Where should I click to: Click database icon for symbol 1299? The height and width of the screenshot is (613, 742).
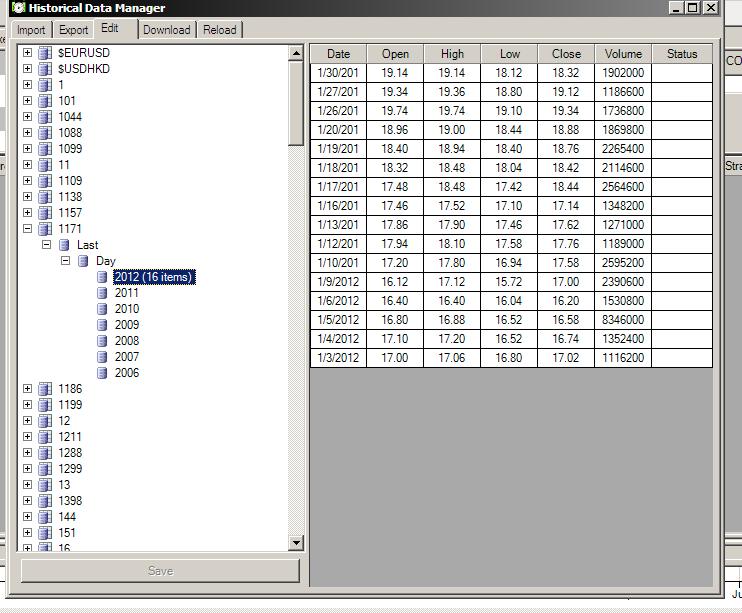point(45,469)
